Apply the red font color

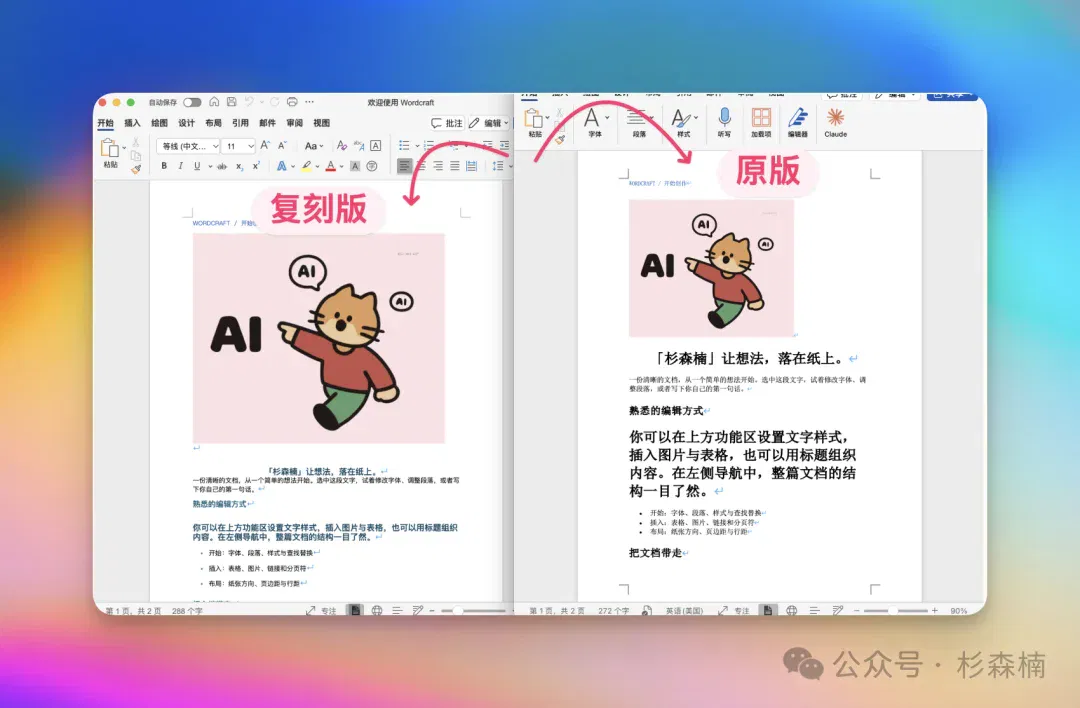[x=331, y=166]
